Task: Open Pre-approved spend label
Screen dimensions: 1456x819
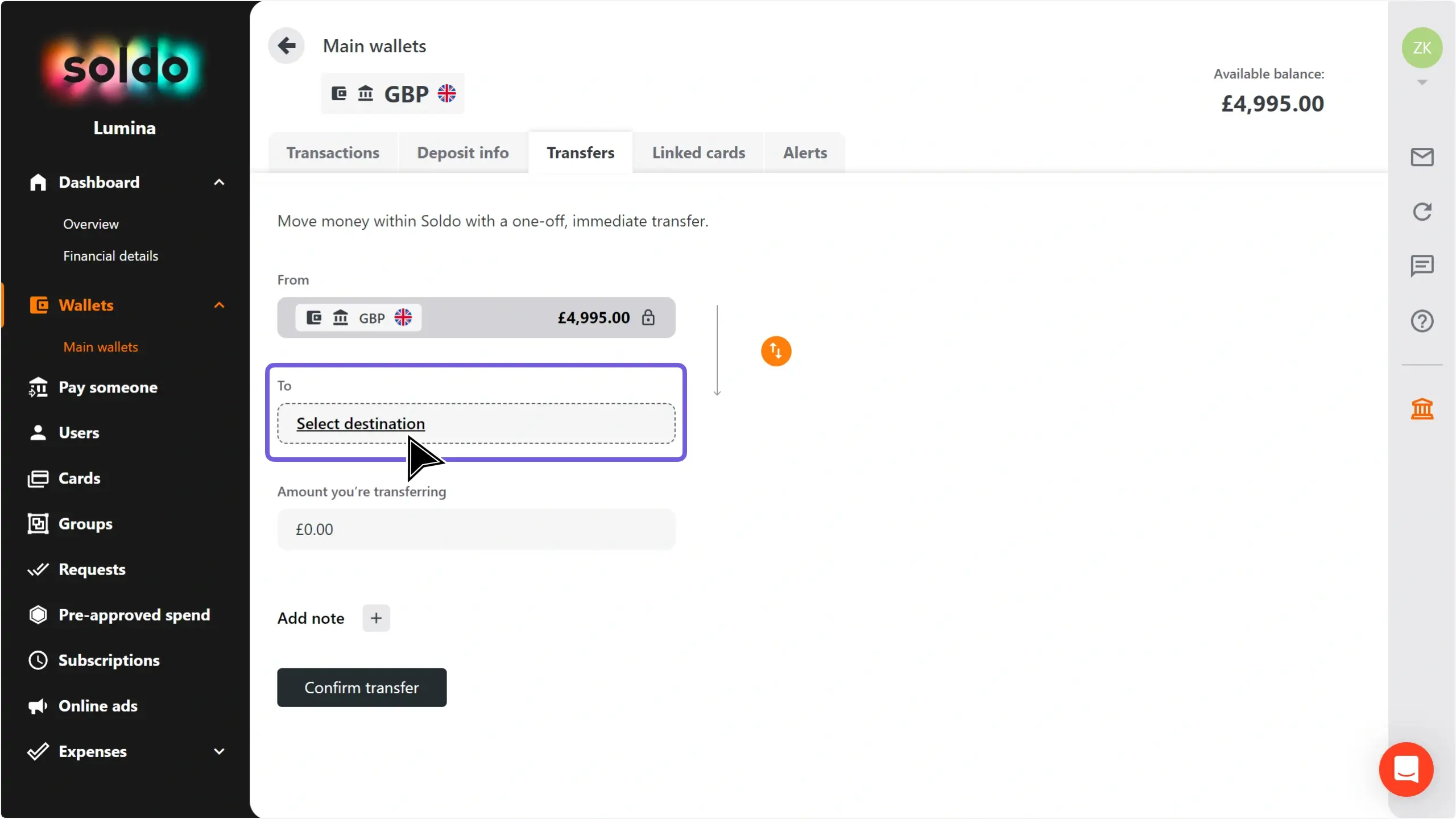Action: point(134,615)
